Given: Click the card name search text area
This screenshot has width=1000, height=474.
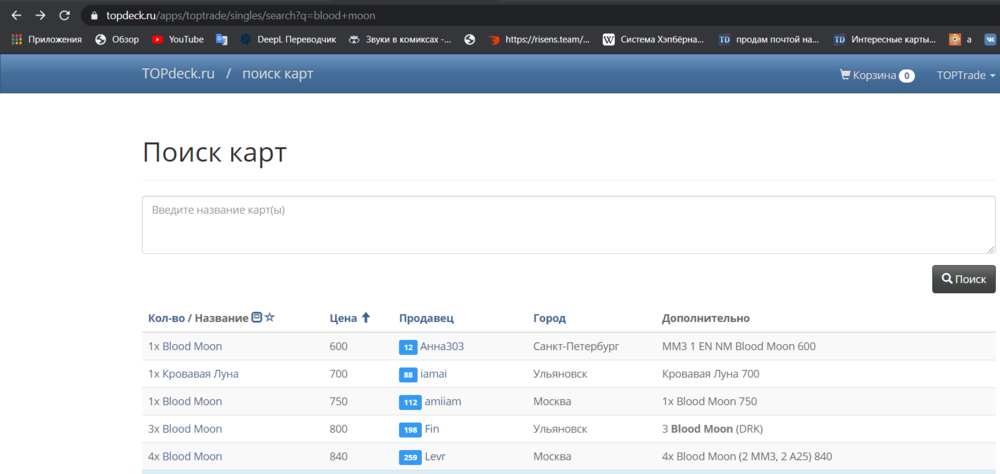Looking at the screenshot, I should coord(568,224).
